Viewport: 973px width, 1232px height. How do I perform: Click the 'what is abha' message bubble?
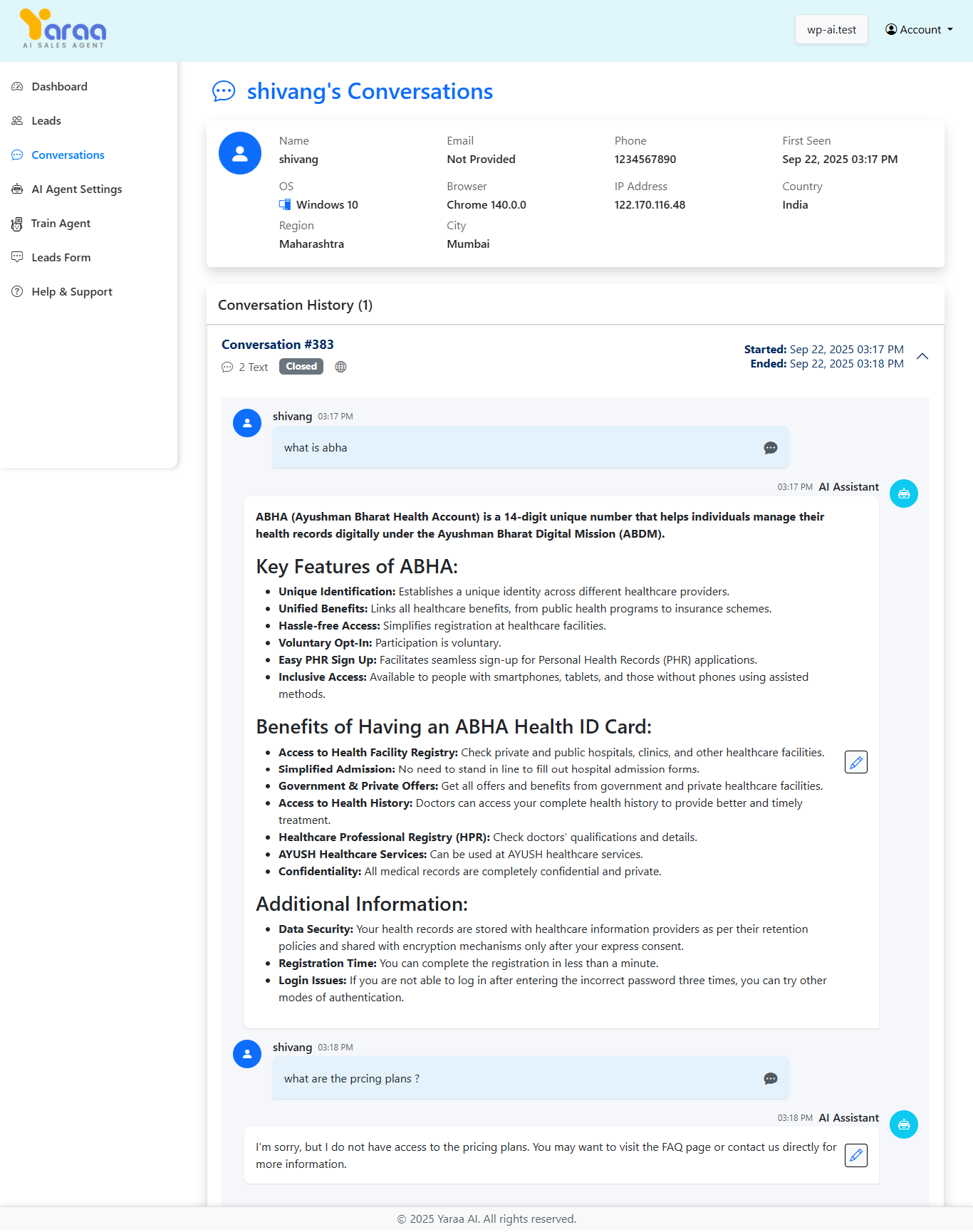tap(531, 448)
